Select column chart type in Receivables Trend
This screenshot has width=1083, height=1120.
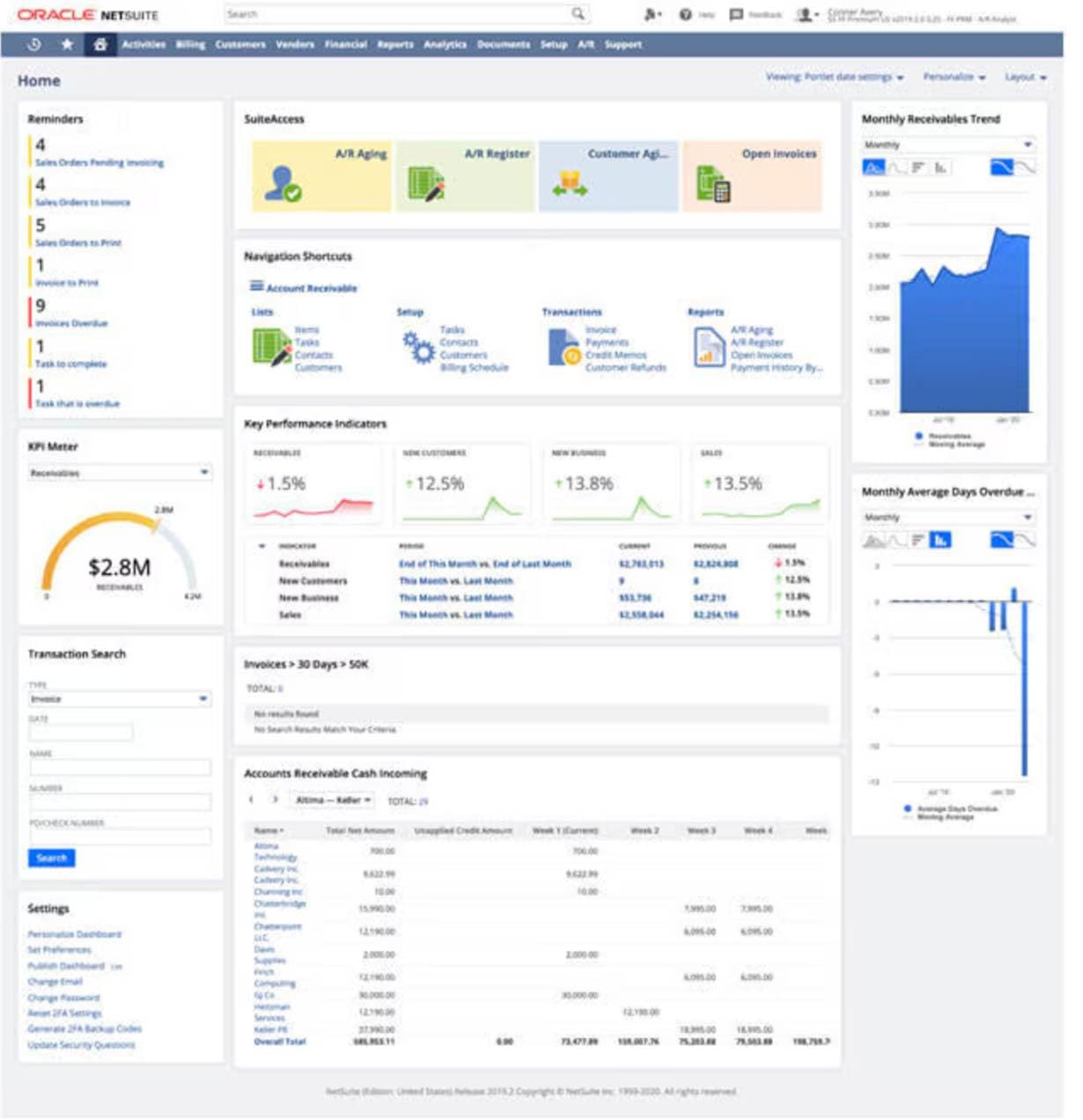pos(940,167)
